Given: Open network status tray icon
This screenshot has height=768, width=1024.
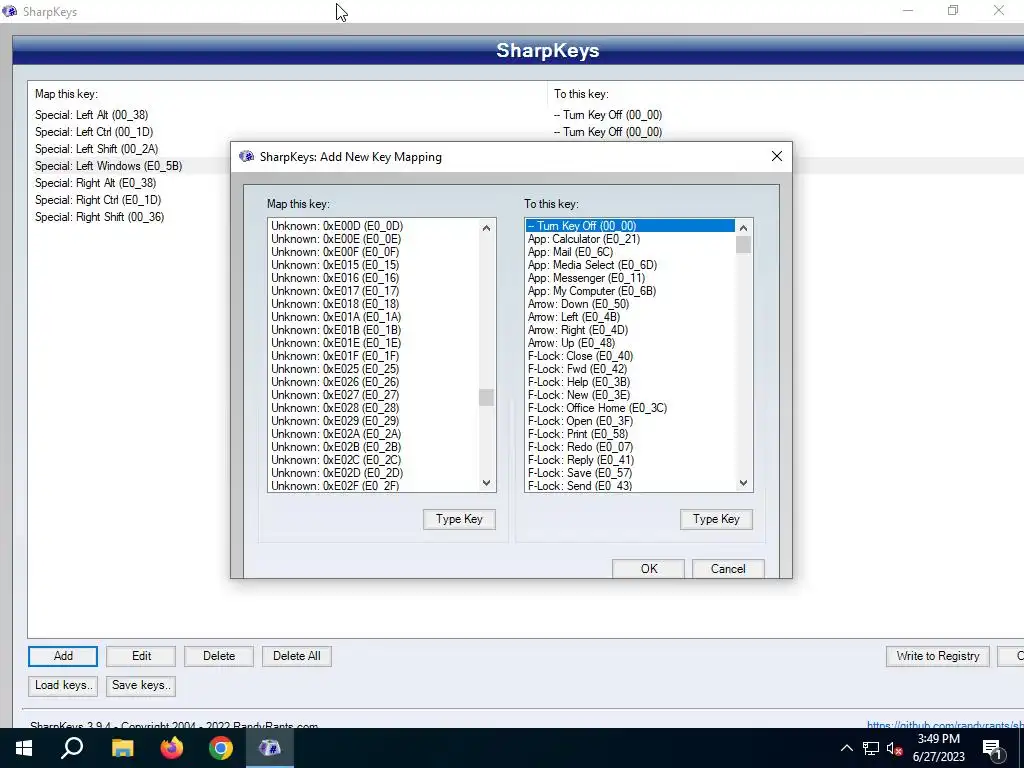Looking at the screenshot, I should [871, 748].
